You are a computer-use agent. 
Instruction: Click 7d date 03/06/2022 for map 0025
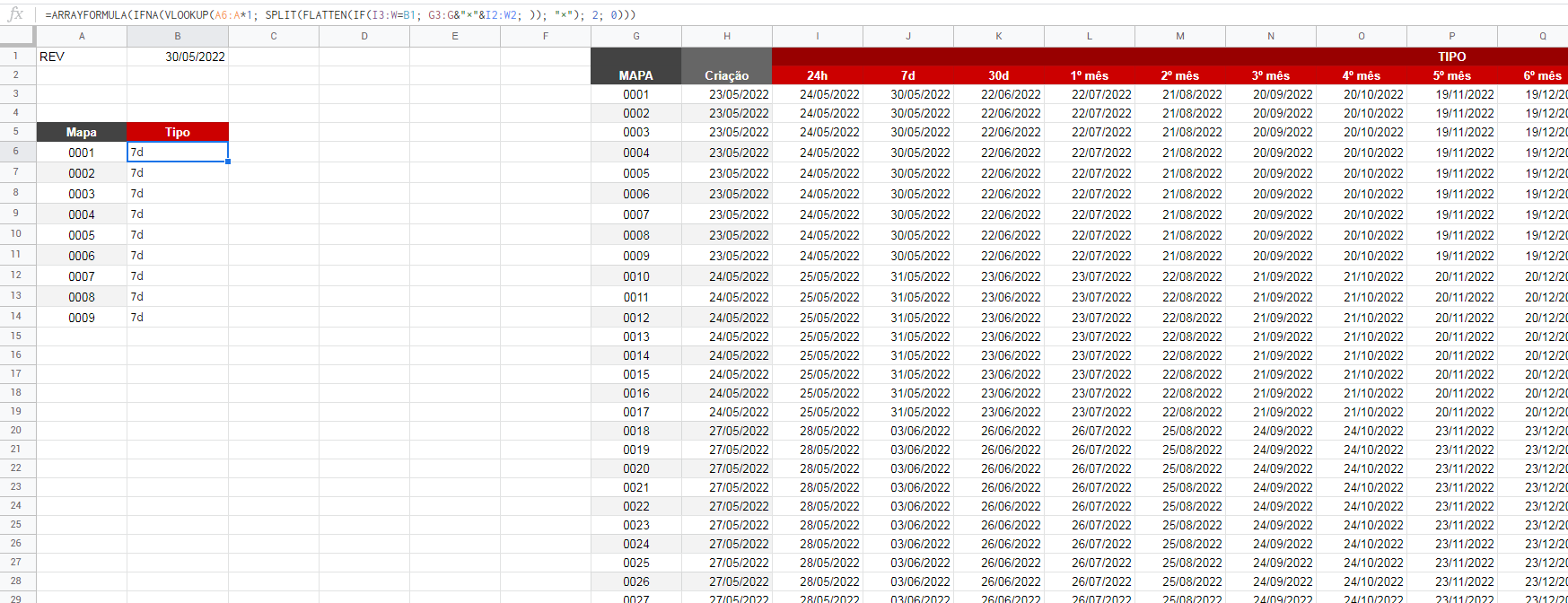(x=908, y=563)
